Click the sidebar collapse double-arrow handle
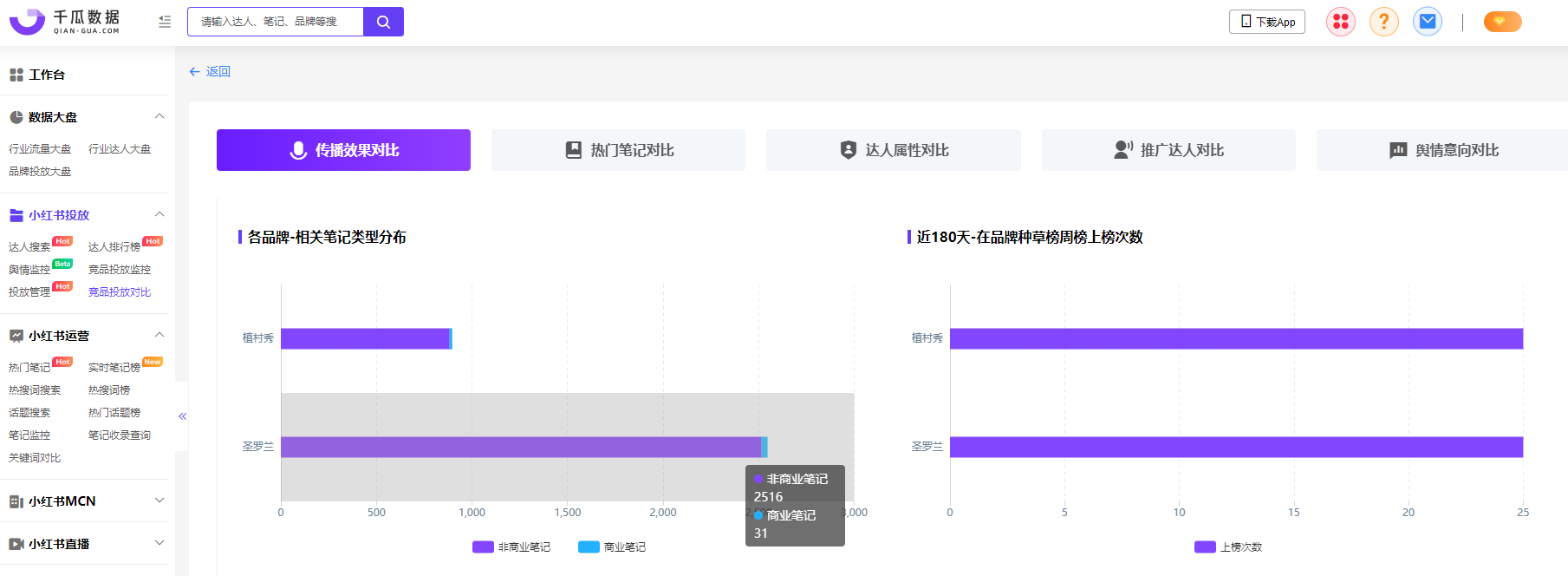This screenshot has height=576, width=1568. pyautogui.click(x=182, y=416)
